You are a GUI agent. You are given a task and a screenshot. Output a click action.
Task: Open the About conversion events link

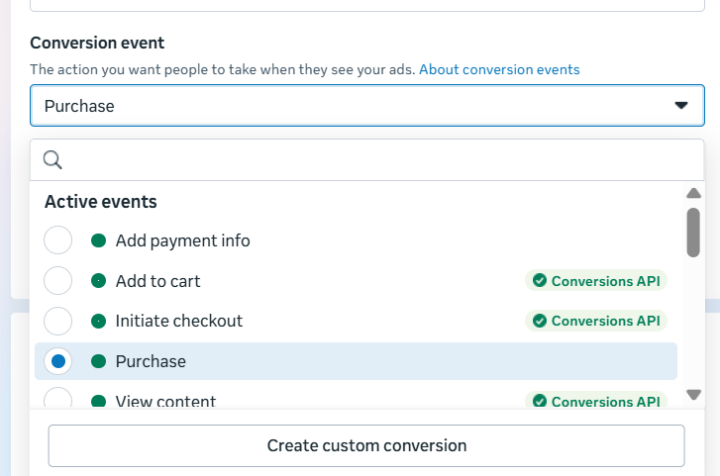pos(499,69)
